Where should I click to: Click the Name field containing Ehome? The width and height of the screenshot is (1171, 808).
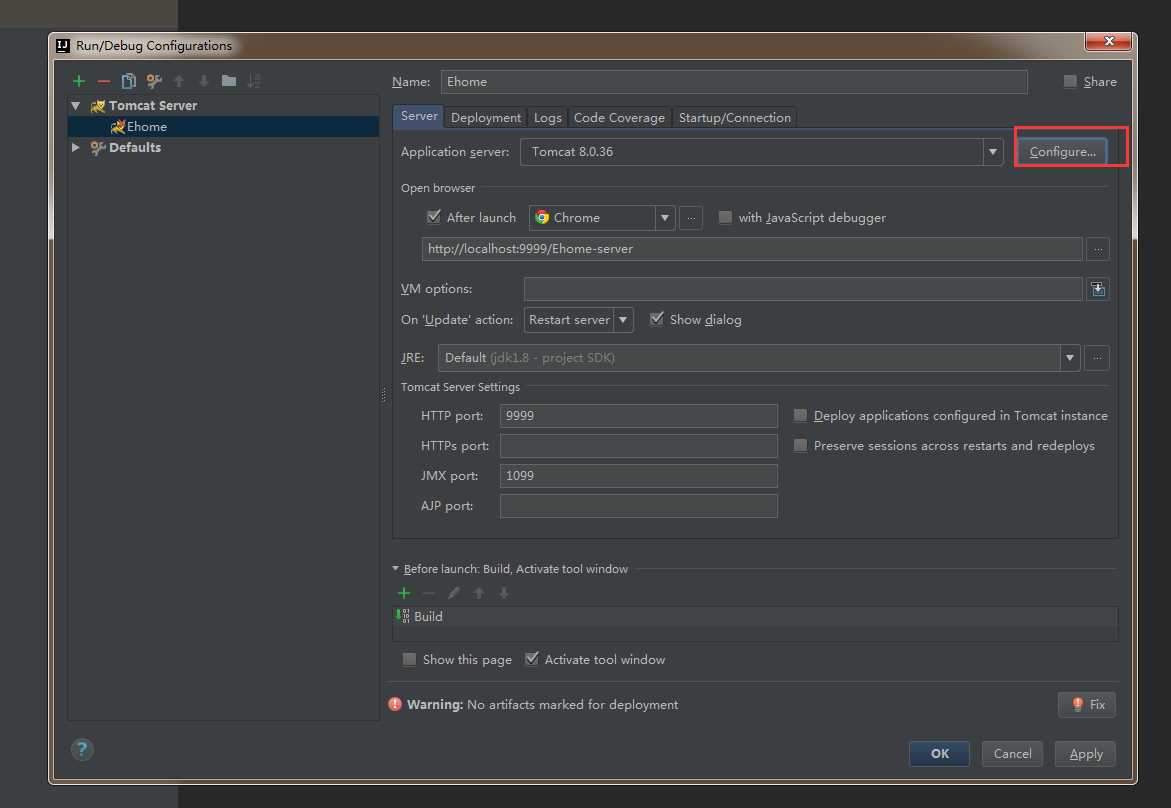734,82
